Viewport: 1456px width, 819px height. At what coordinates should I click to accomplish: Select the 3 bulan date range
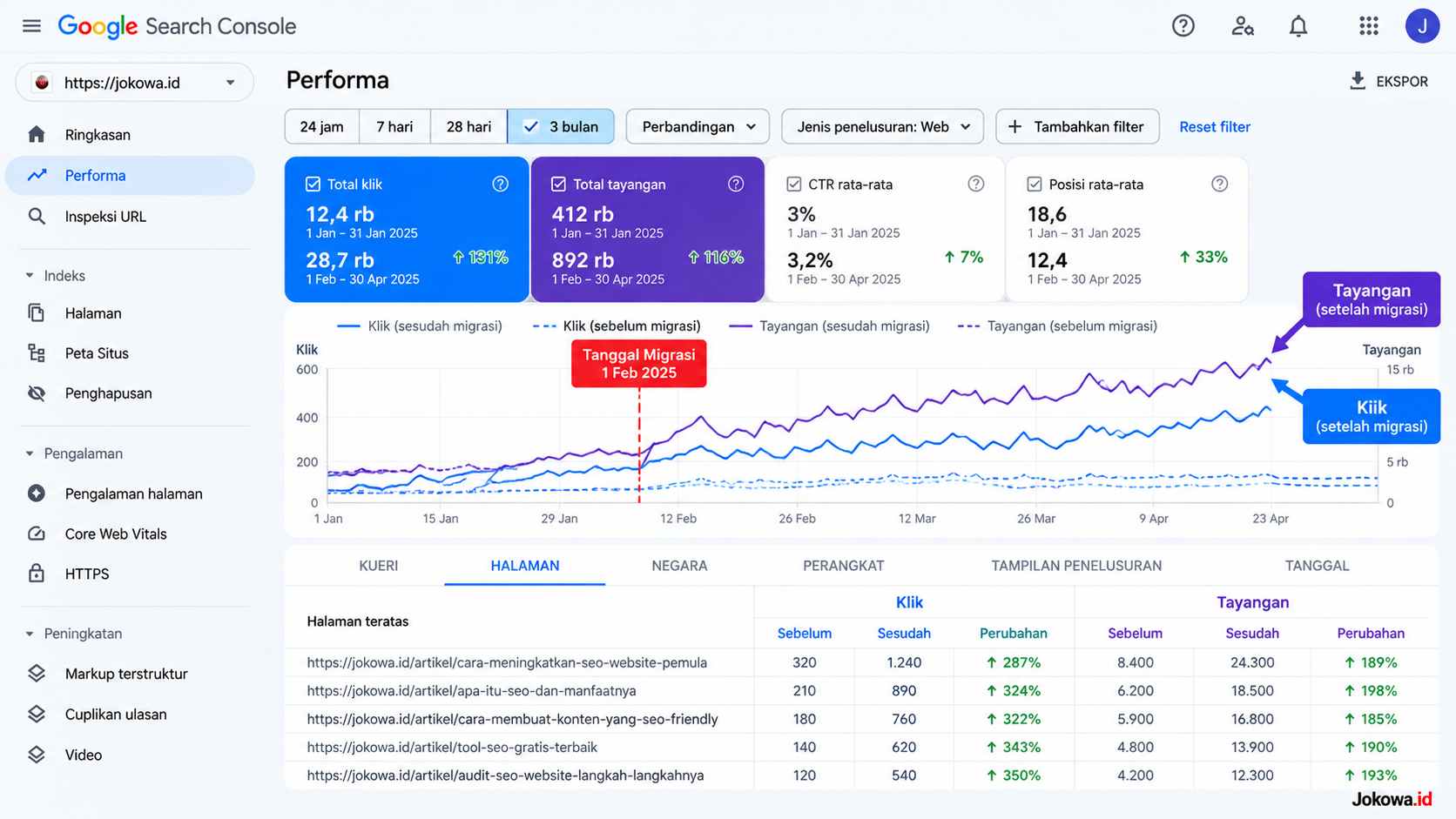point(561,126)
